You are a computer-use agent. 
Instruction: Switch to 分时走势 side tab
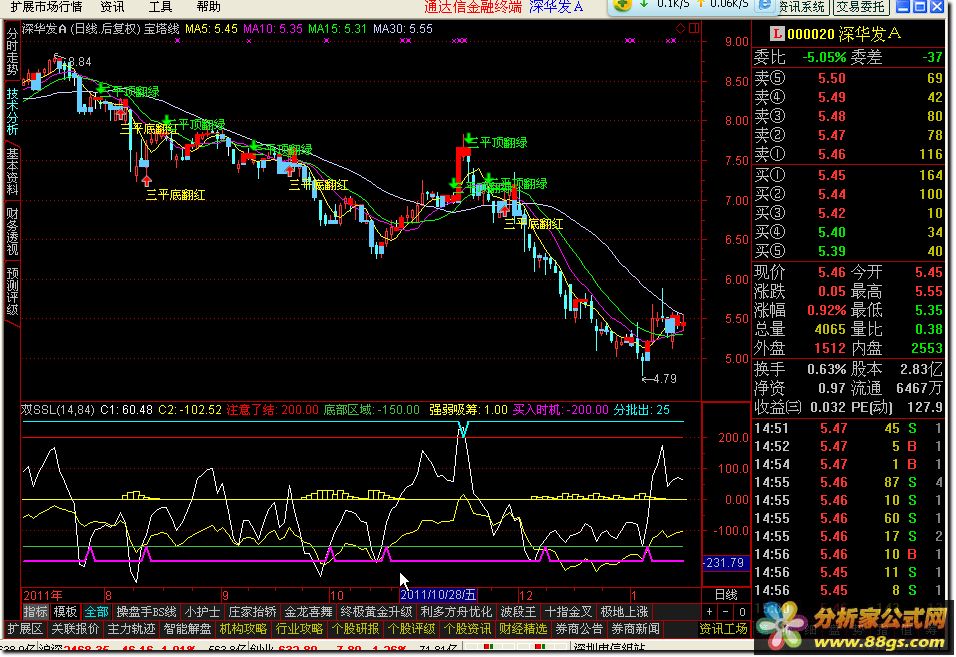click(x=12, y=51)
